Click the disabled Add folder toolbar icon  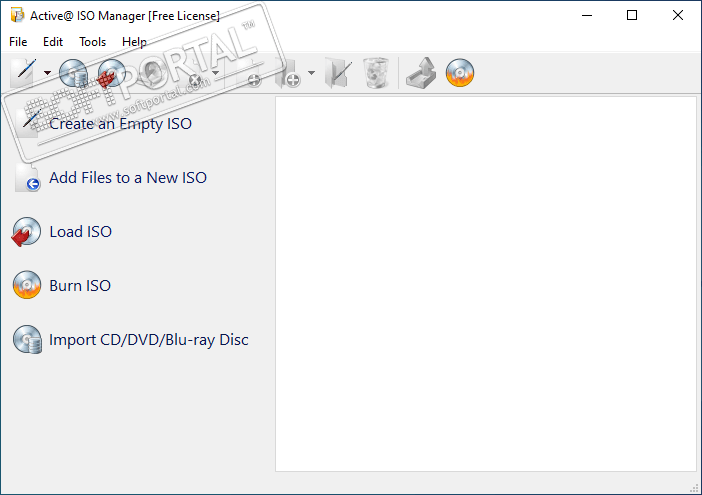coord(287,73)
